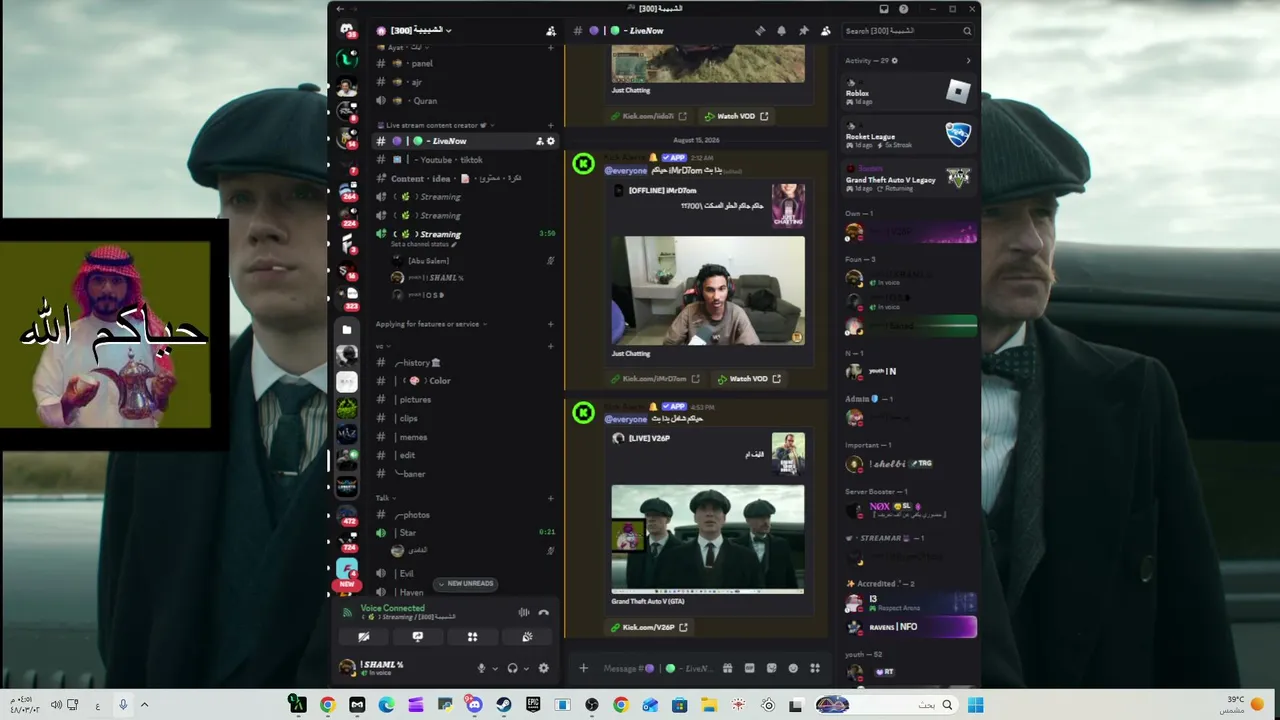Open the Youtube tiktok channel
Viewport: 1280px width, 720px height.
tap(464, 160)
